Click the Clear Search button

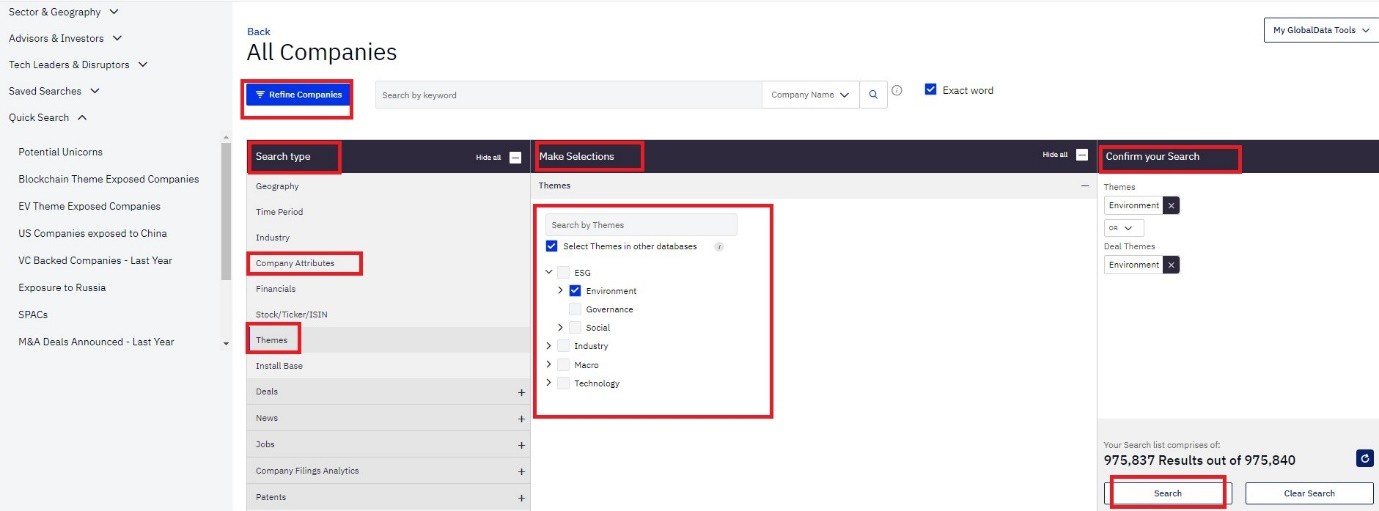click(x=1308, y=493)
